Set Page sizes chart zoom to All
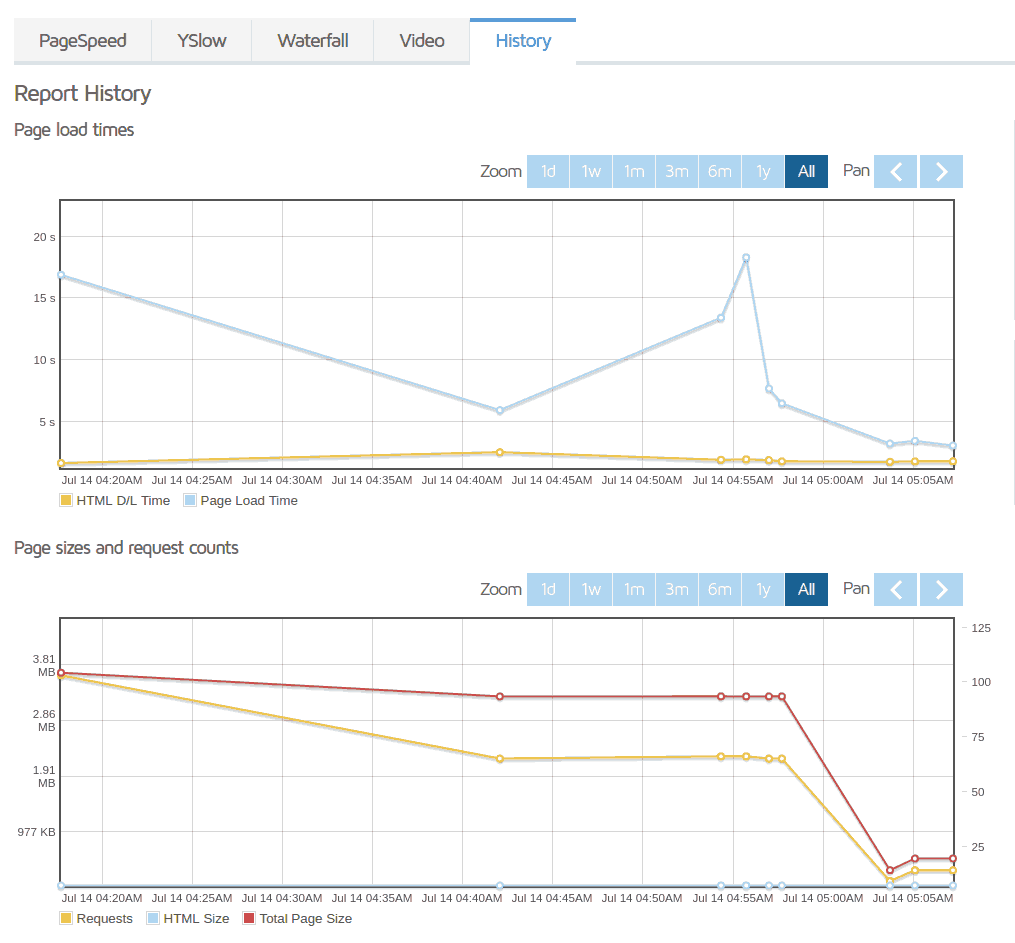Image resolution: width=1015 pixels, height=943 pixels. pyautogui.click(x=807, y=590)
